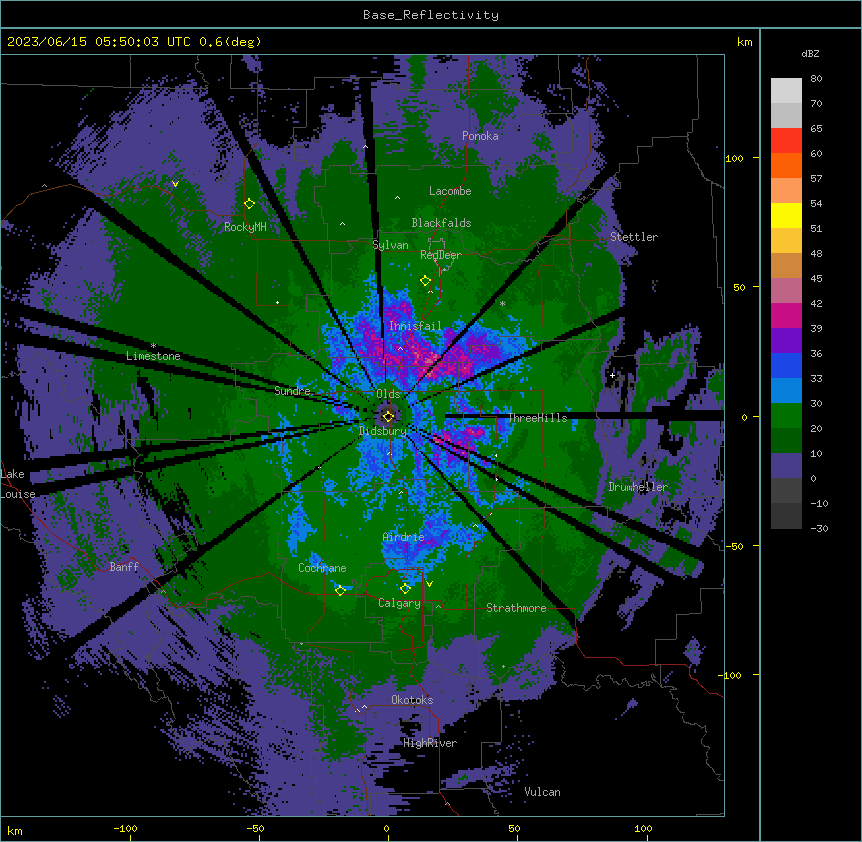The width and height of the screenshot is (862, 842).
Task: Choose the purple swatch between 39 and 36
Action: click(x=786, y=340)
